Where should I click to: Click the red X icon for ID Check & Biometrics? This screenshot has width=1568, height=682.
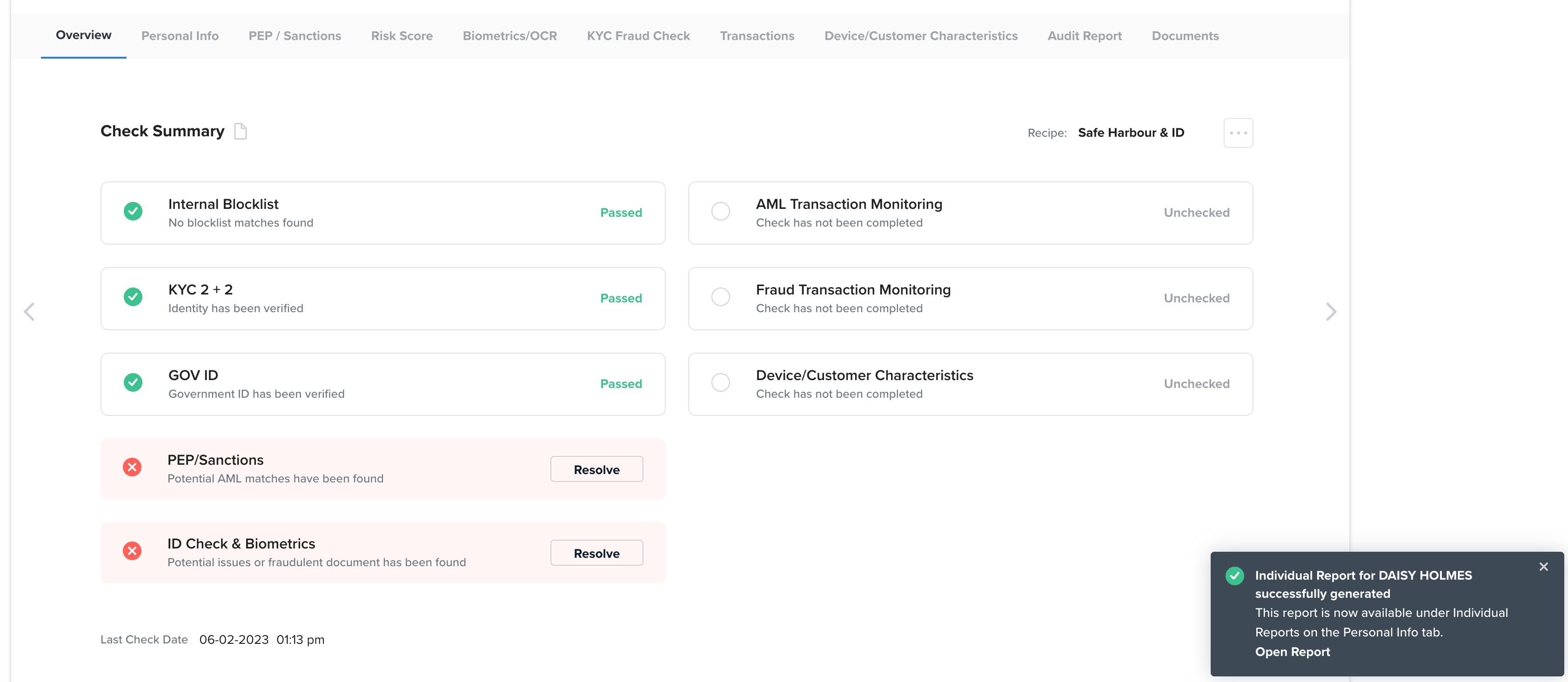point(132,551)
